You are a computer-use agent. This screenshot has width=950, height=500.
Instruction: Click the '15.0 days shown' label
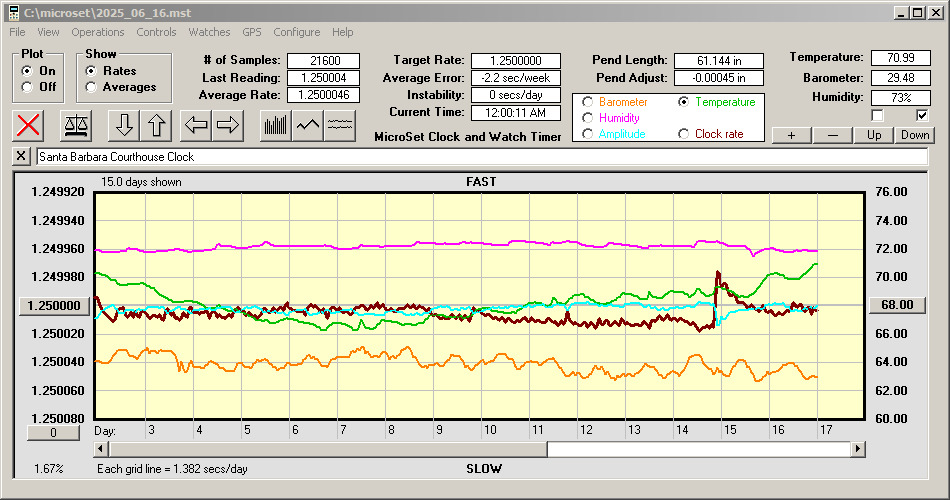141,182
